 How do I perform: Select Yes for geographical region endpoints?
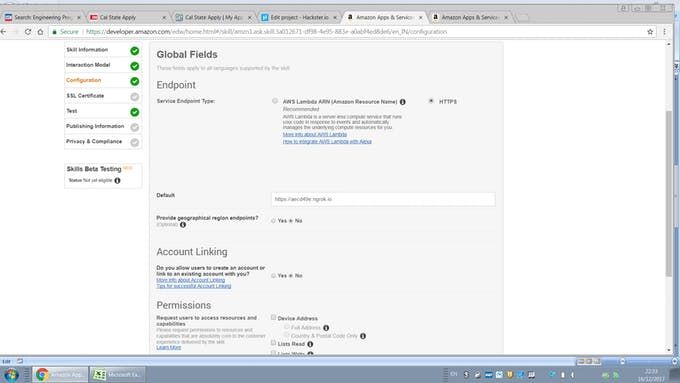tap(273, 221)
